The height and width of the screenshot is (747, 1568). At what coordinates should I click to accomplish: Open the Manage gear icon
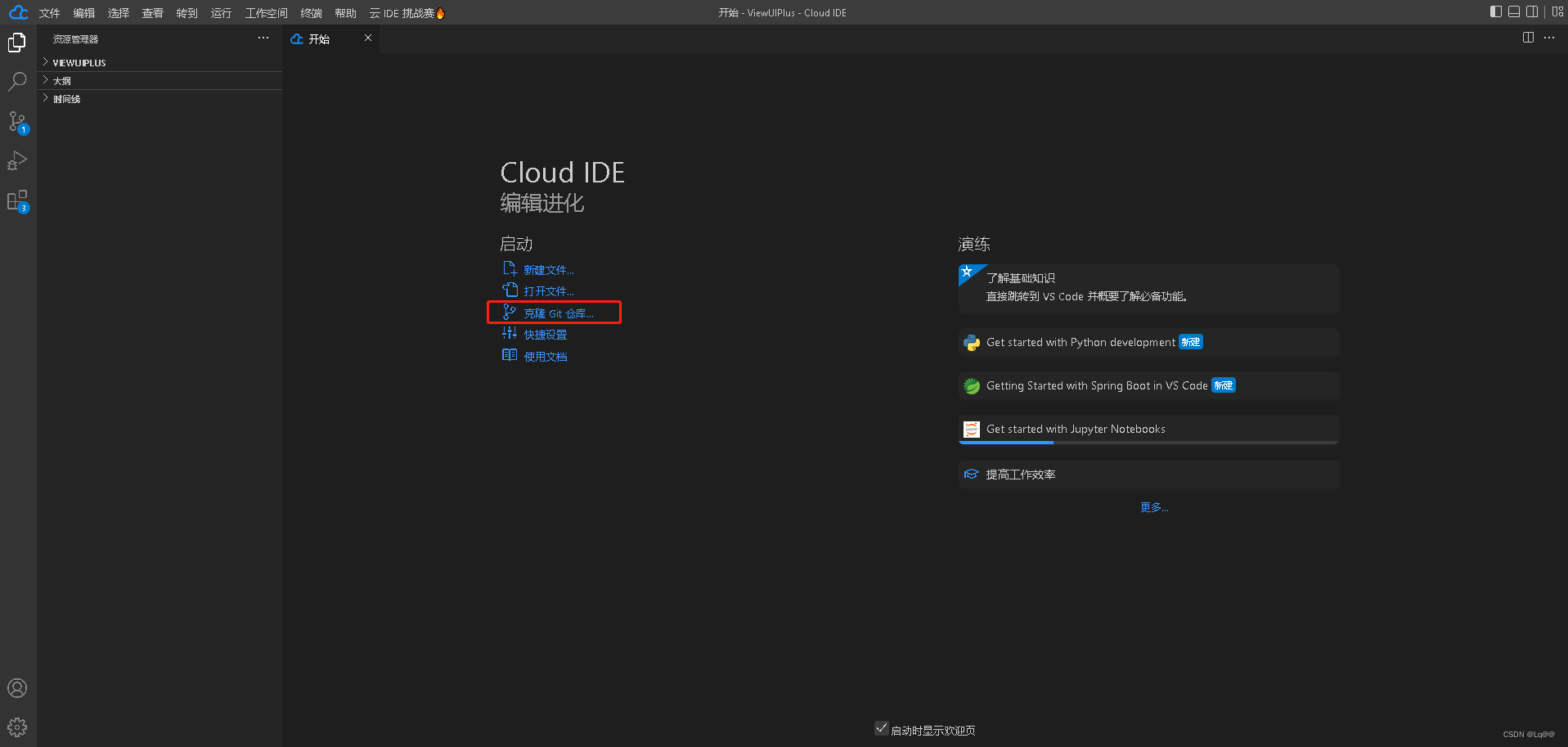17,727
